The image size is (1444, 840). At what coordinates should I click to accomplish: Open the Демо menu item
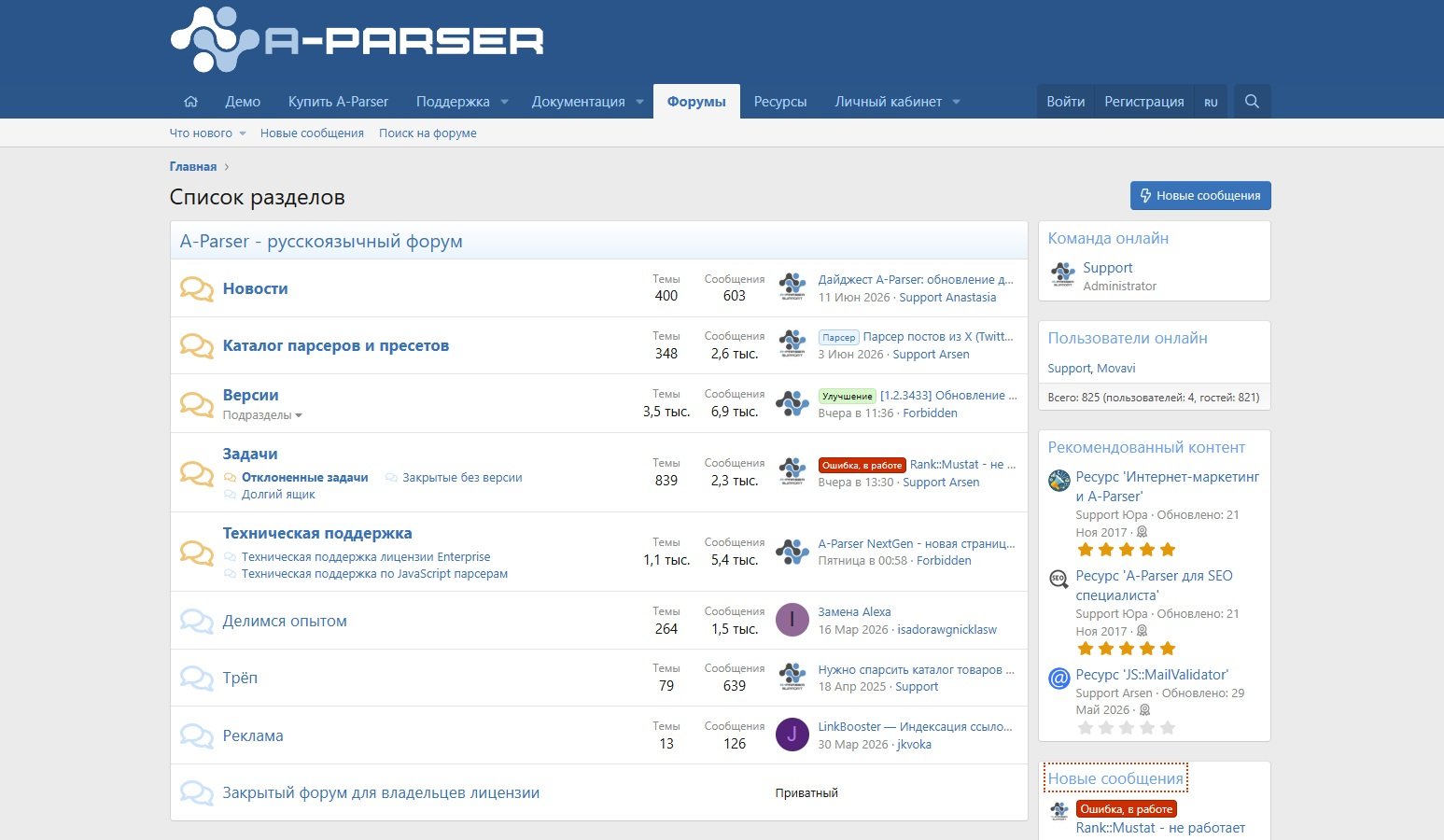[x=243, y=102]
